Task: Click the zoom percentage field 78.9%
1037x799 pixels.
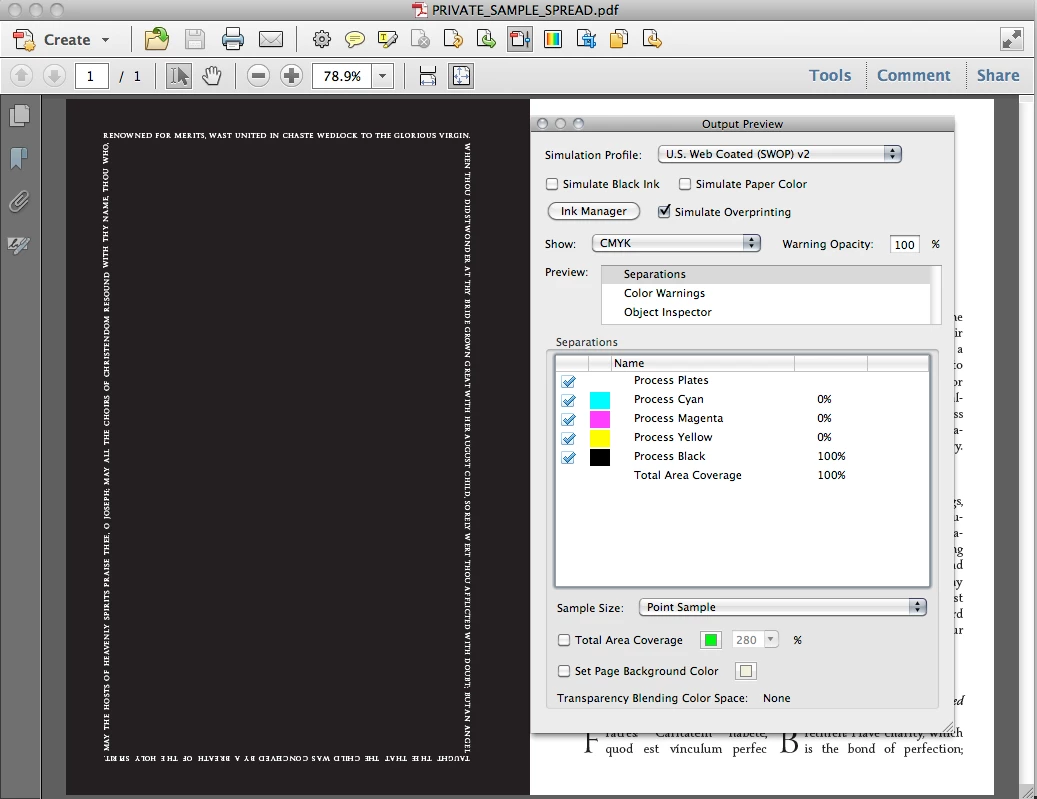Action: [x=343, y=75]
